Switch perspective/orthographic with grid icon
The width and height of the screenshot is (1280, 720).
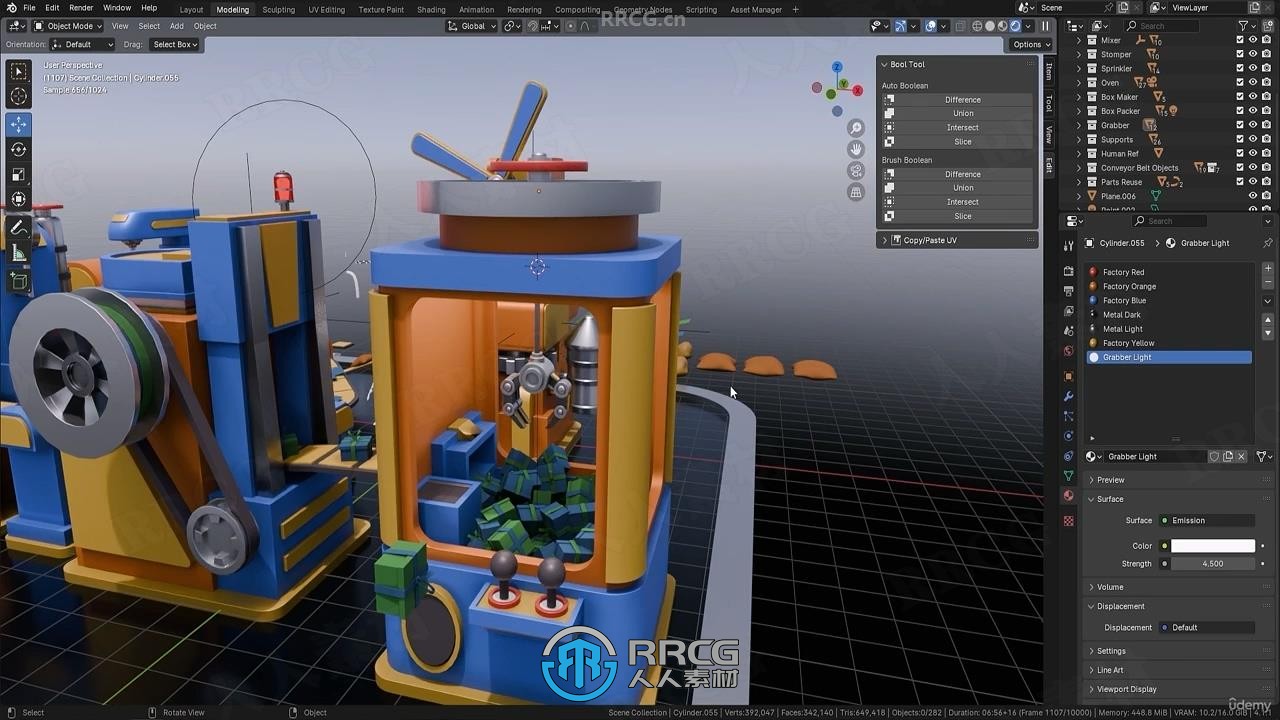click(x=856, y=192)
